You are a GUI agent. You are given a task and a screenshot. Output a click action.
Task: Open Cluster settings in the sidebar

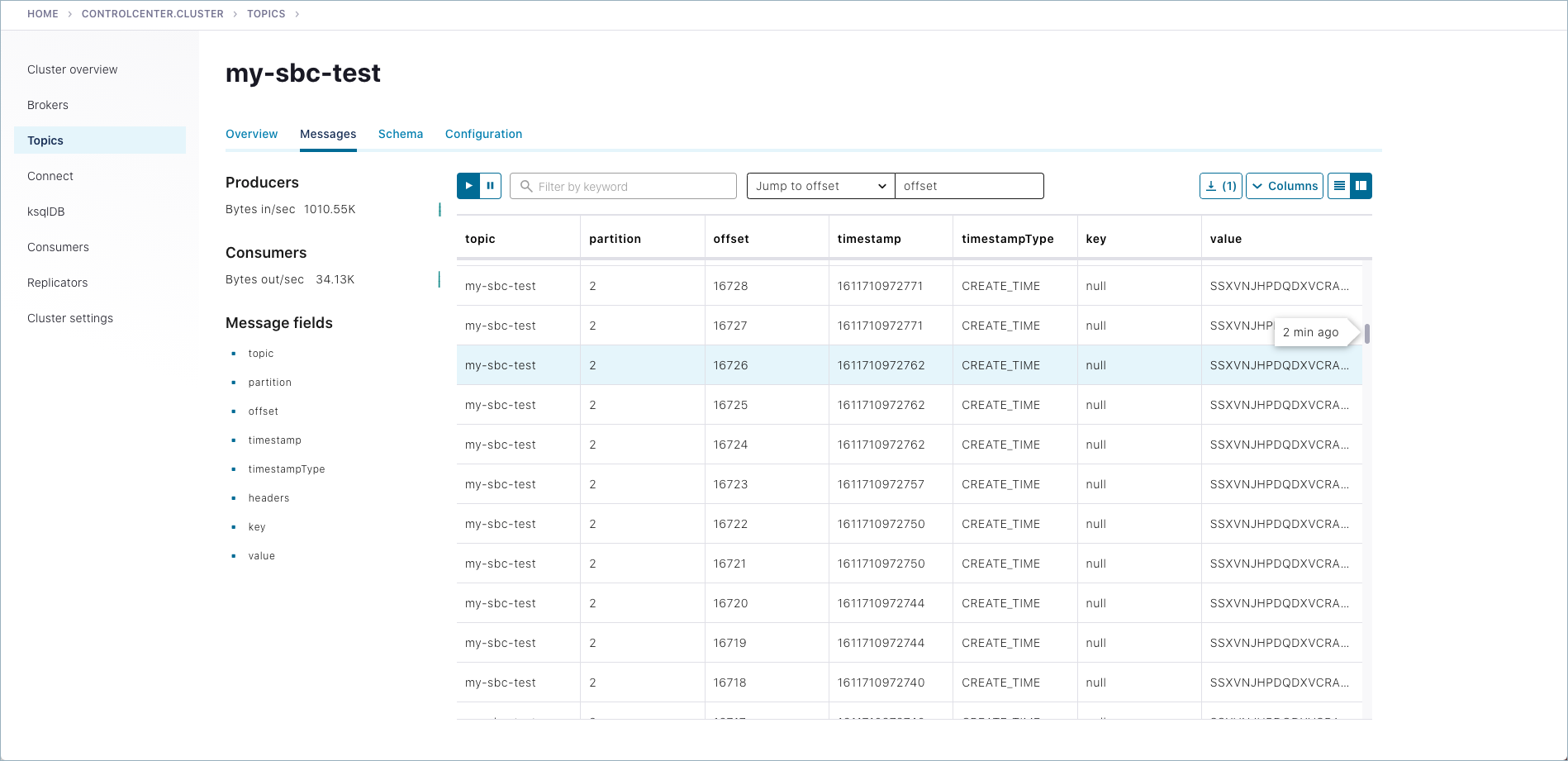[x=70, y=318]
